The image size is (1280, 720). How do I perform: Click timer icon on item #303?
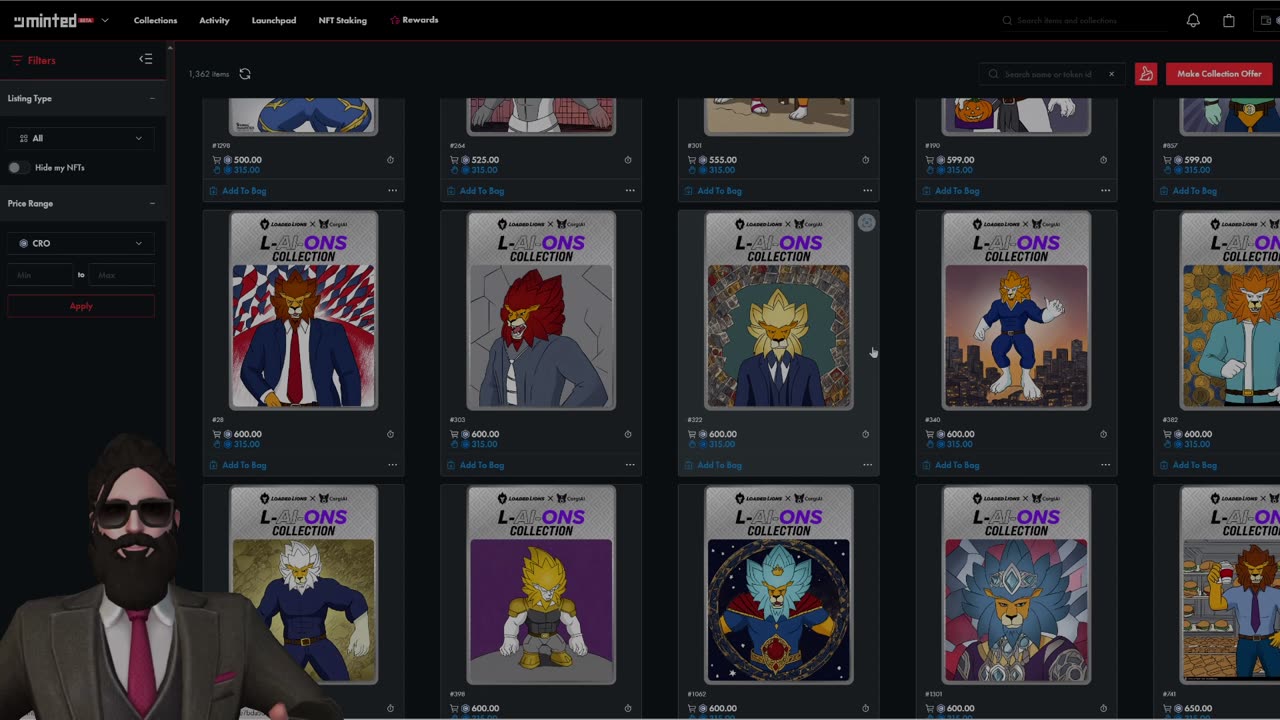pyautogui.click(x=628, y=434)
